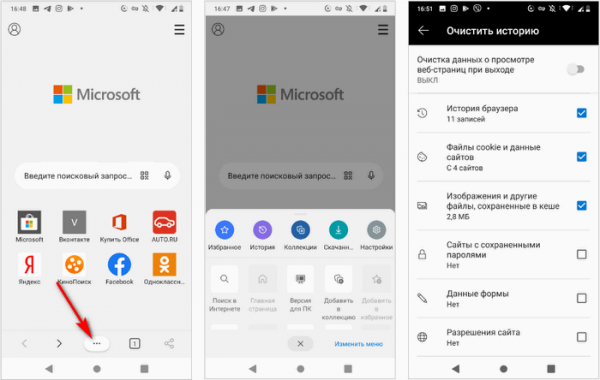Open КиноПоиск shortcut tile
Viewport: 600px width, 380px height.
[74, 269]
